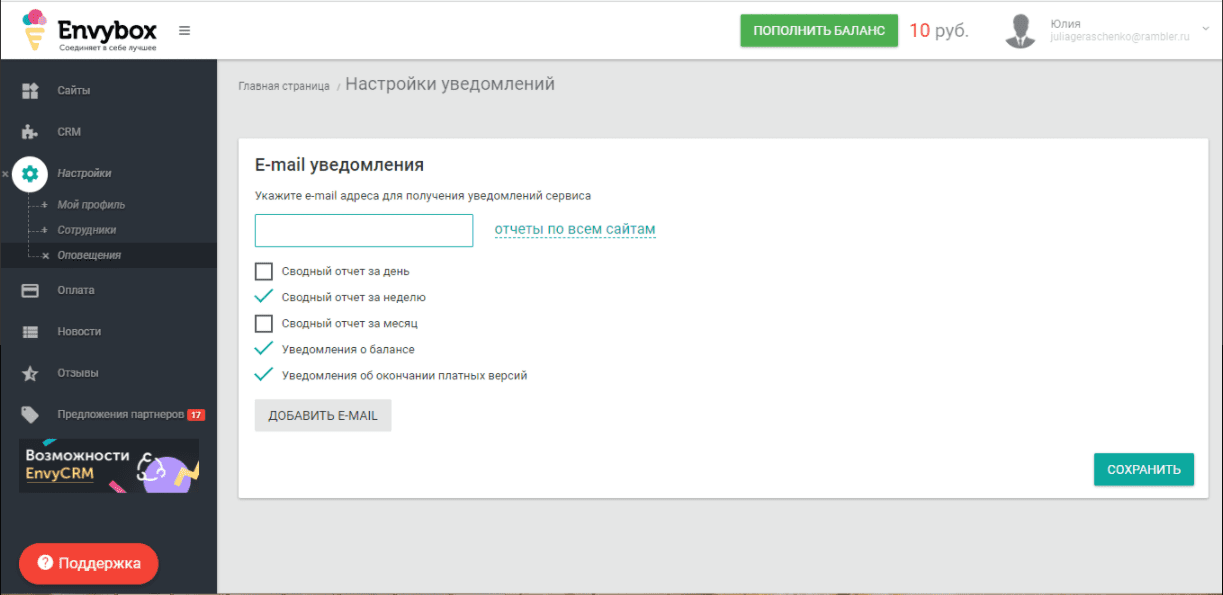Viewport: 1223px width, 595px height.
Task: Open отчеты по всем сайтам selector
Action: (x=575, y=230)
